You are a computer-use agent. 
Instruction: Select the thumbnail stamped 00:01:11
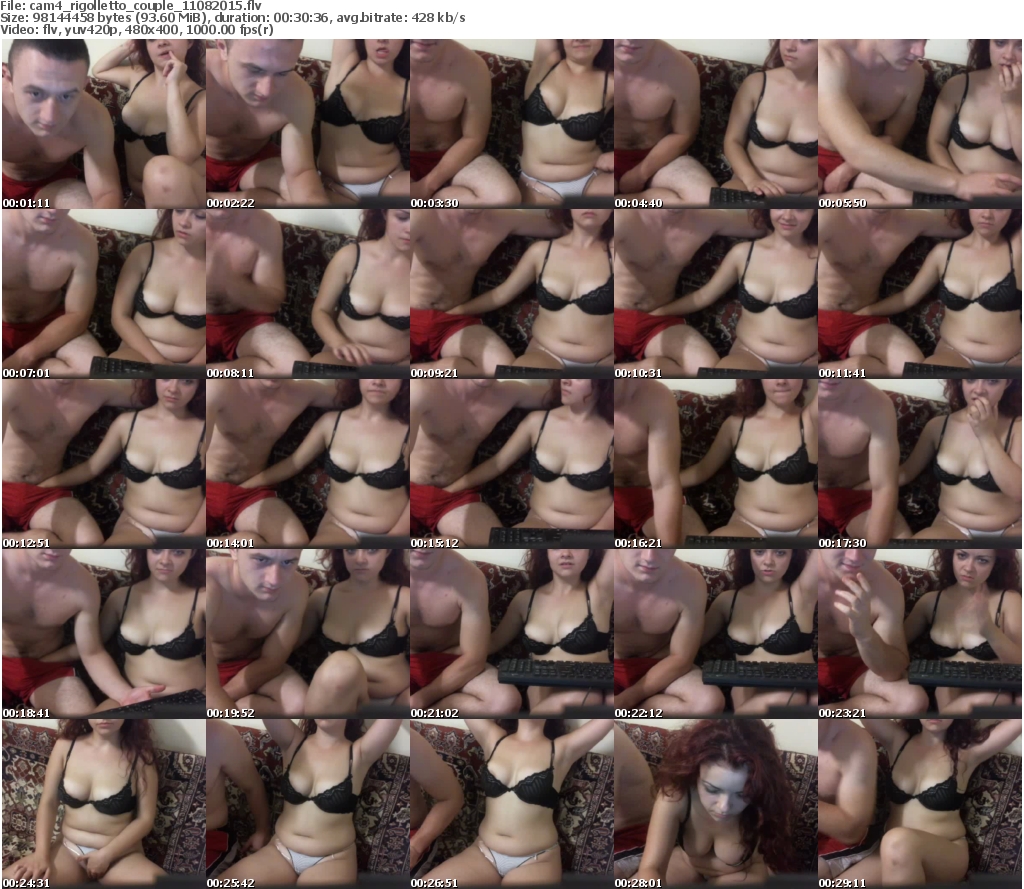pos(104,124)
